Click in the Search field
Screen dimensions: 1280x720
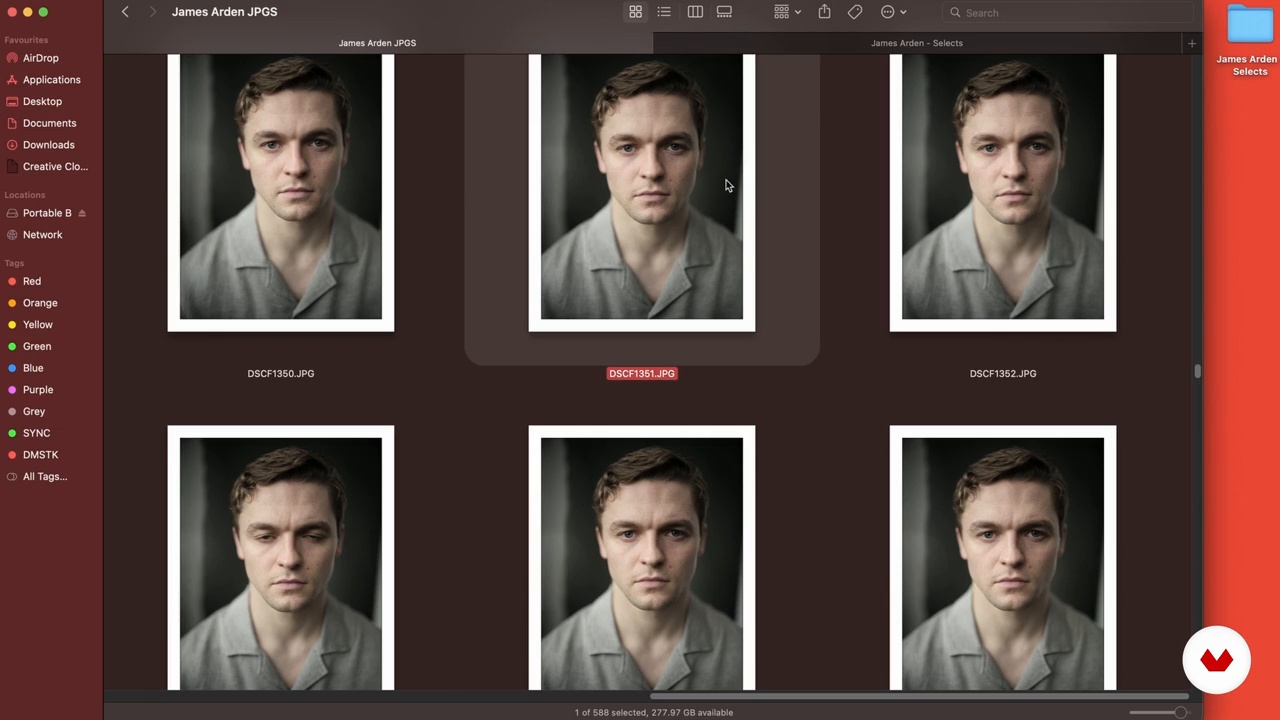(x=1068, y=13)
